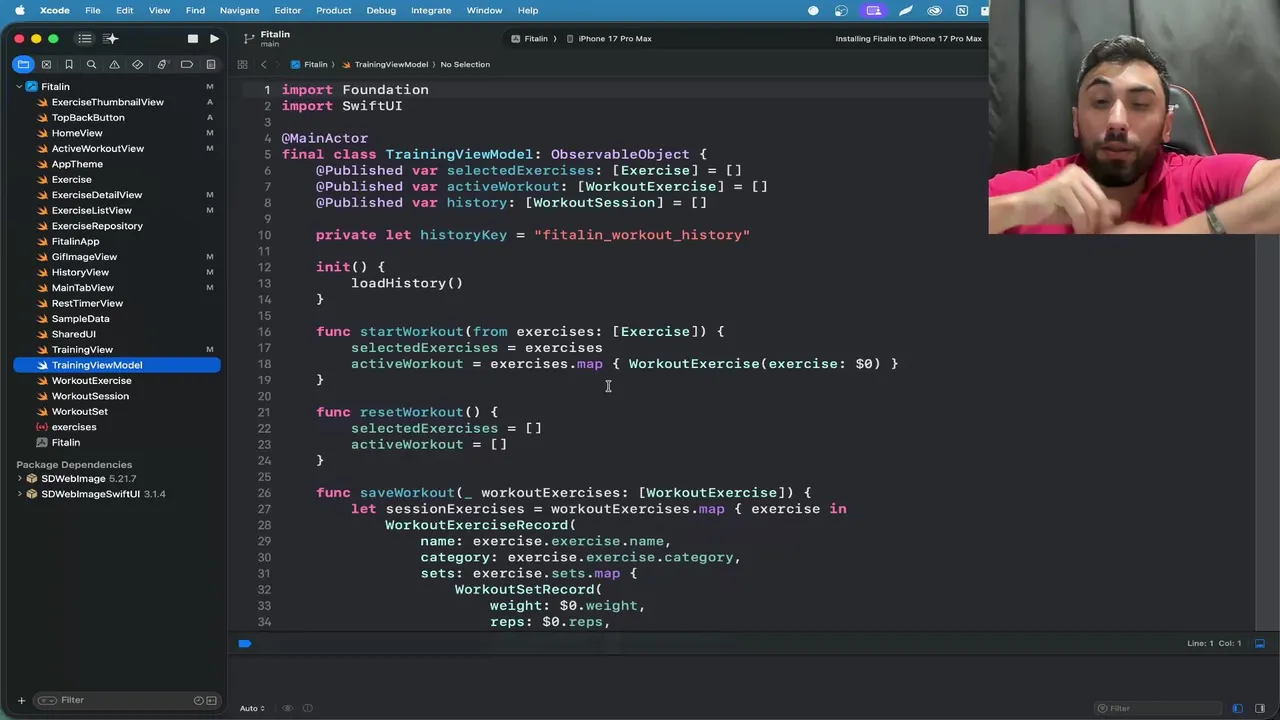Open the branch icon for Fitalin main
The height and width of the screenshot is (720, 1280).
tap(249, 39)
